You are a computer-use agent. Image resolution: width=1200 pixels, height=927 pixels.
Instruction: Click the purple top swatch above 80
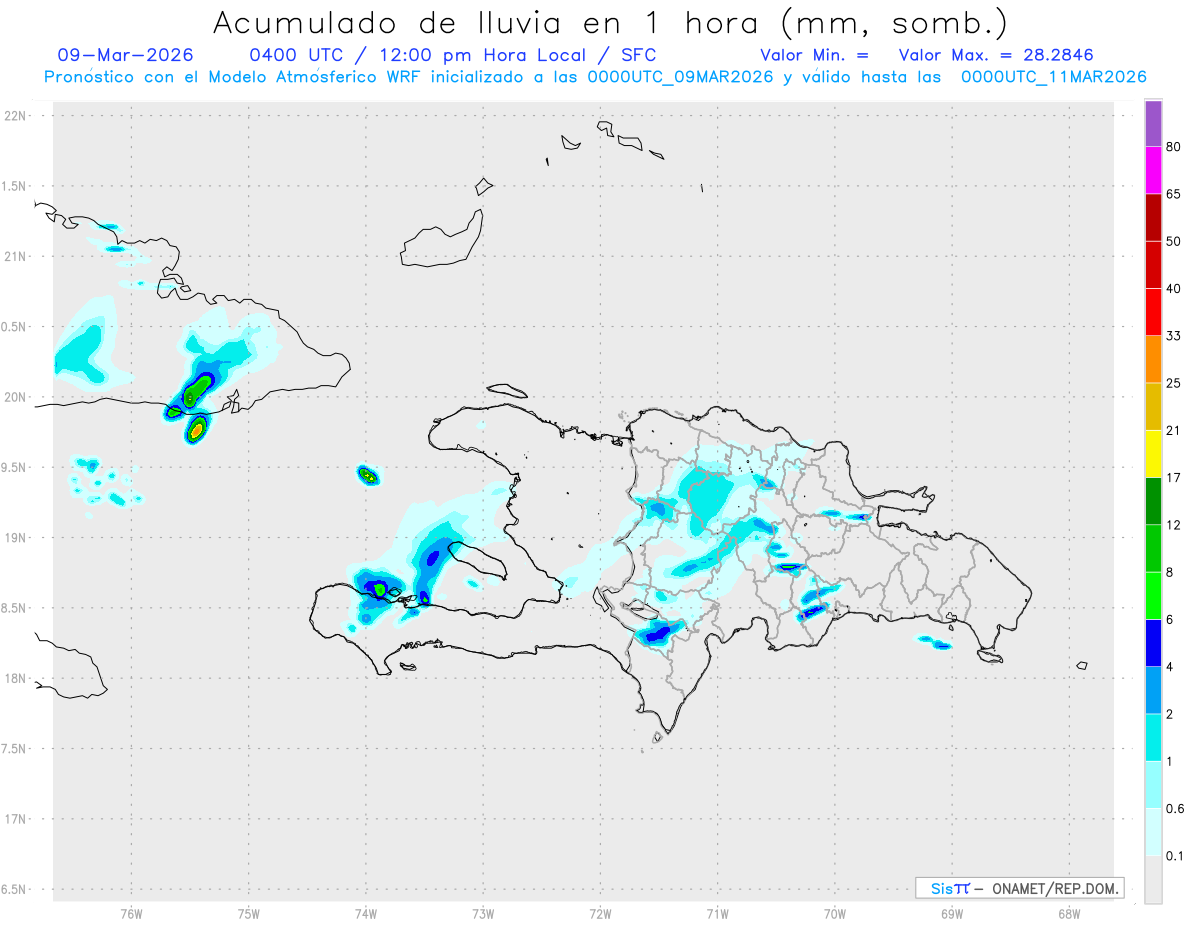[x=1153, y=123]
